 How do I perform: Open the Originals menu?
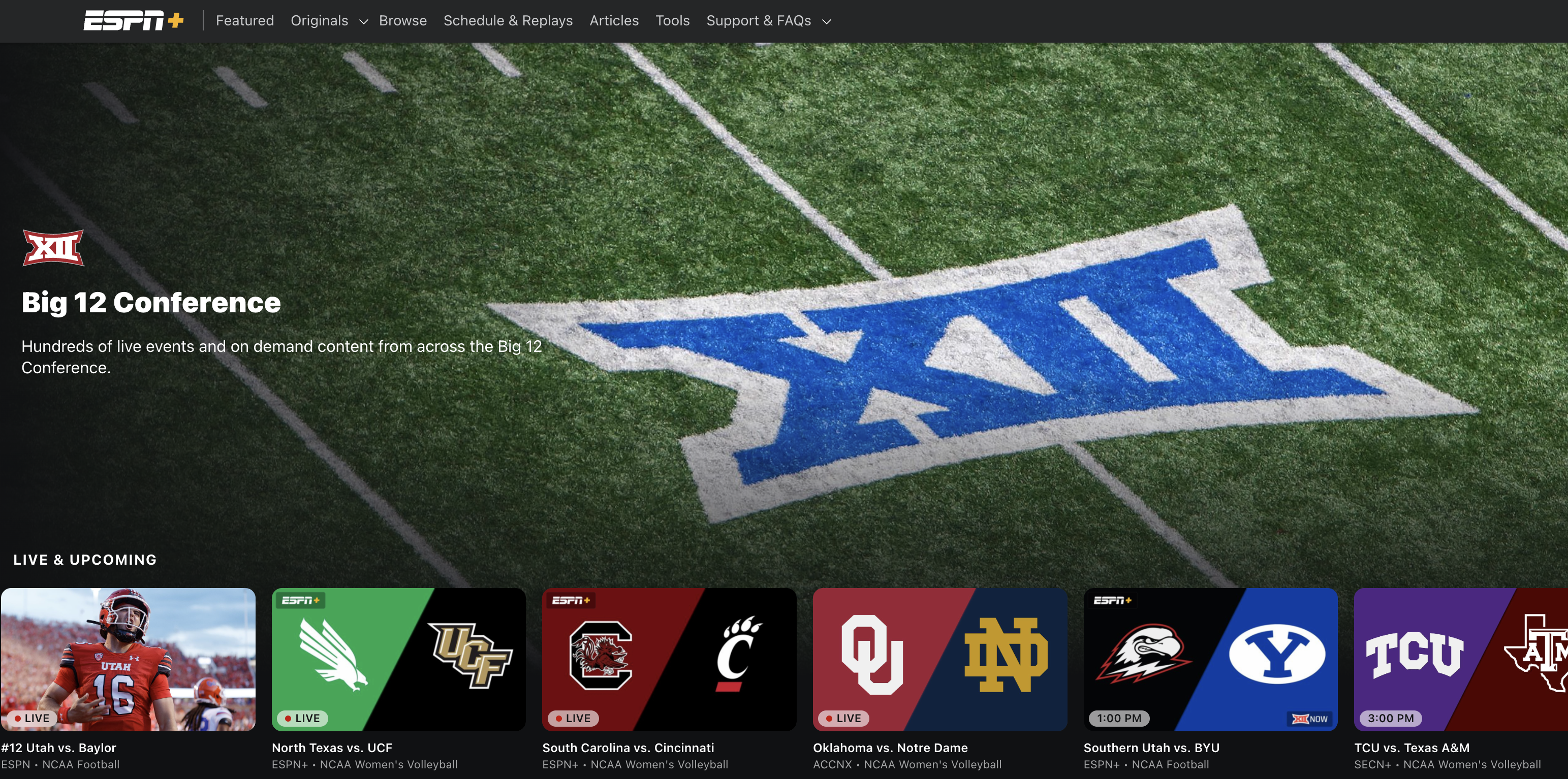coord(319,21)
